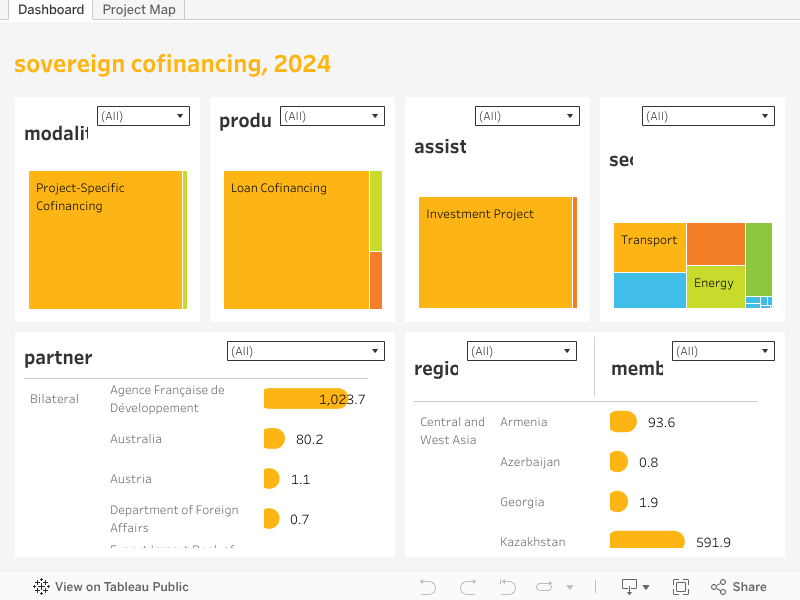Enter full screen mode
Screen dimensions: 800x600
[681, 587]
